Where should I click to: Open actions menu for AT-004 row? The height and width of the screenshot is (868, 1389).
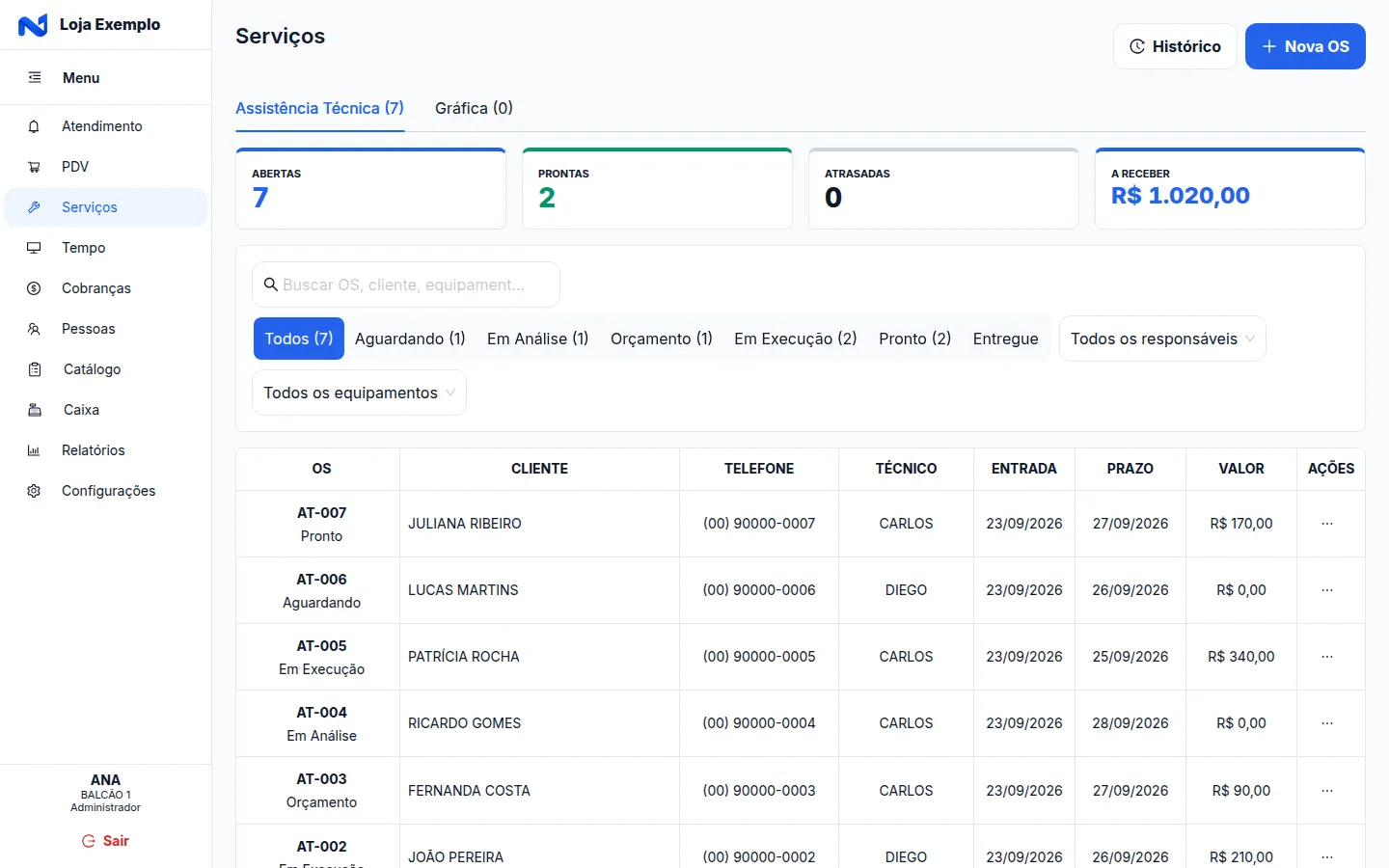(x=1327, y=723)
